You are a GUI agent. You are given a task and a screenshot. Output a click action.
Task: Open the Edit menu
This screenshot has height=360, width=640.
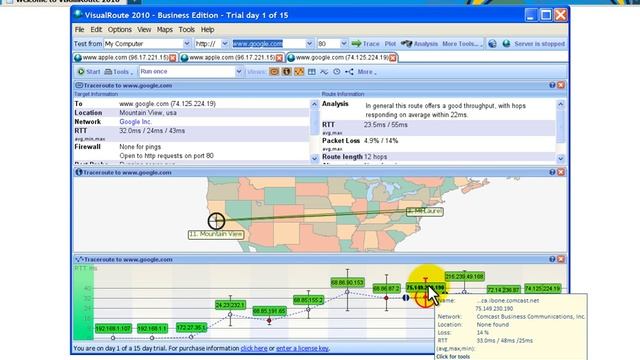[x=96, y=30]
